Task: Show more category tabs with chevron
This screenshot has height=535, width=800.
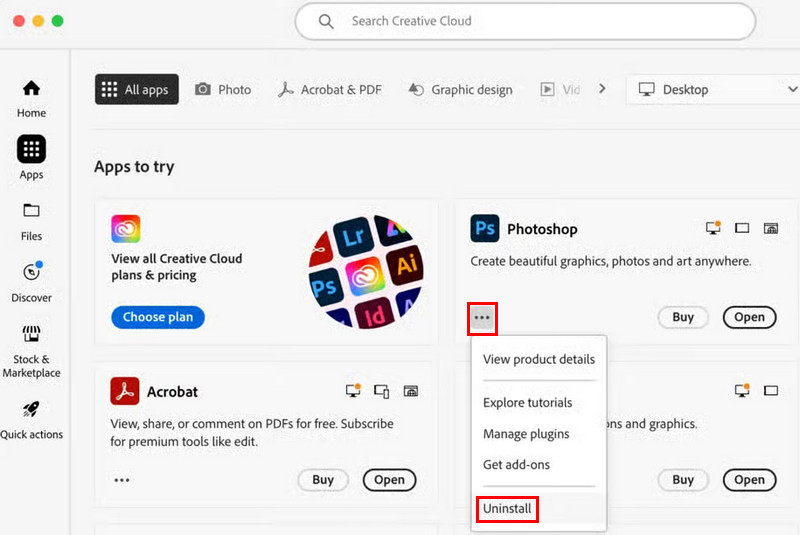Action: coord(603,89)
